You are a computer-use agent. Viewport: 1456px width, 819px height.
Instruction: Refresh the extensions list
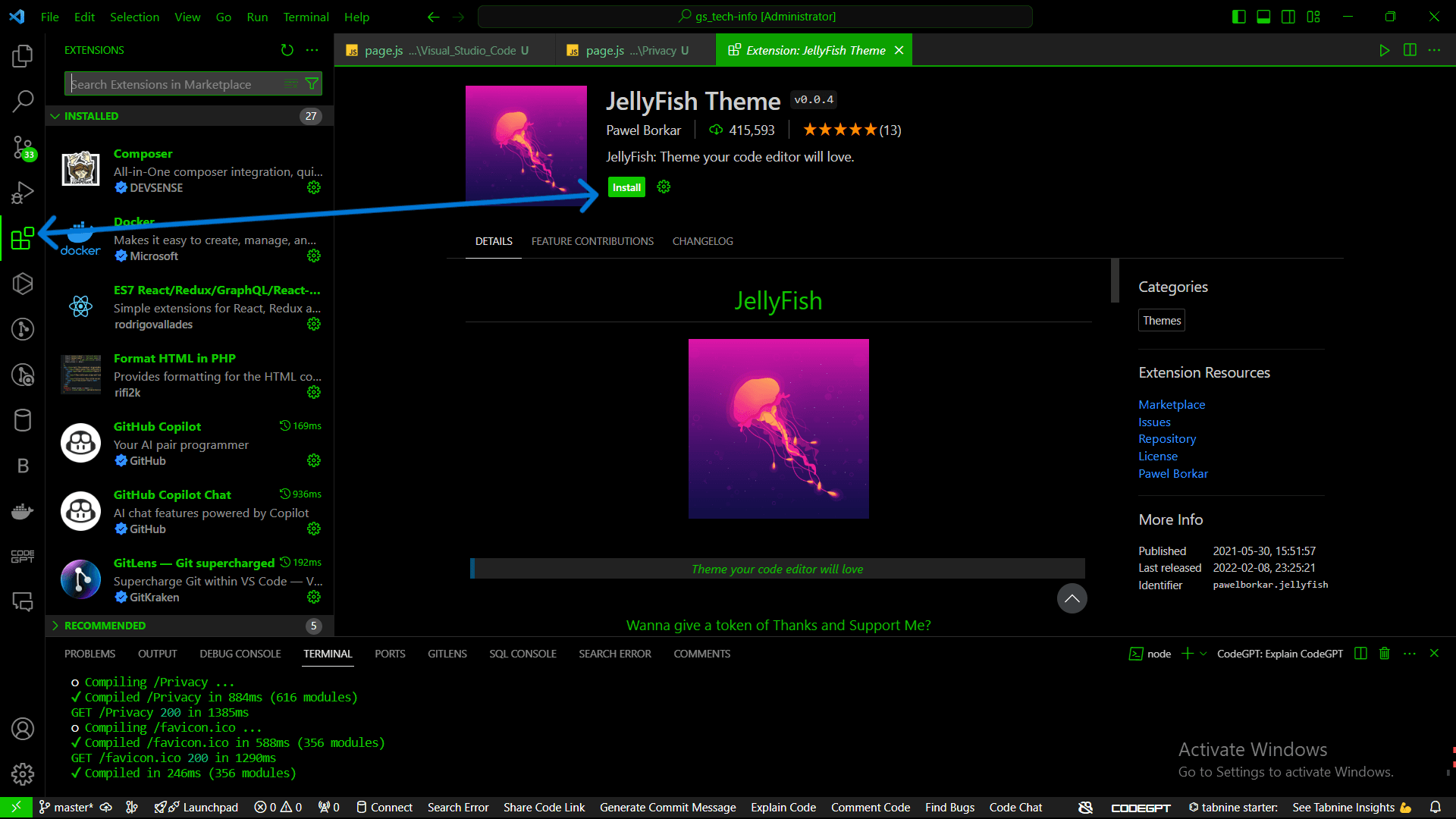287,50
